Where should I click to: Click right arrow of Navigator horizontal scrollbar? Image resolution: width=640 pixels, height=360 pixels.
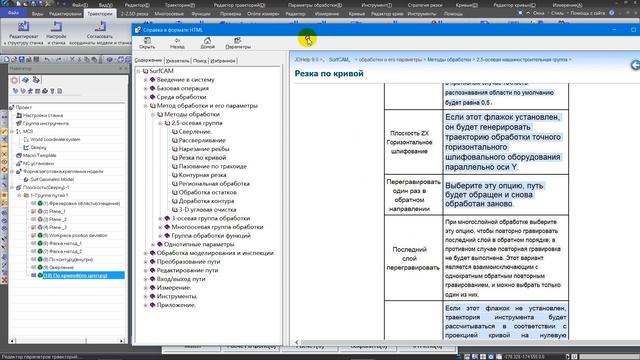[x=121, y=341]
